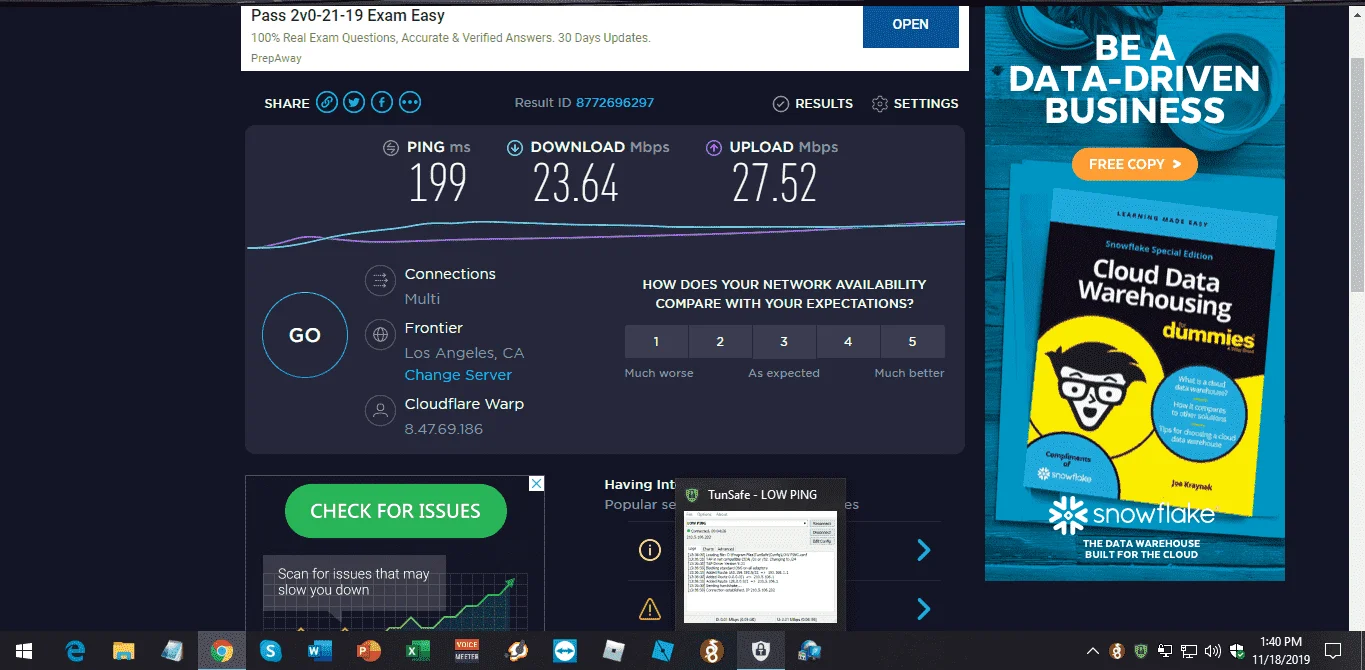Click the Frontier server globe icon
The height and width of the screenshot is (670, 1365).
point(380,335)
